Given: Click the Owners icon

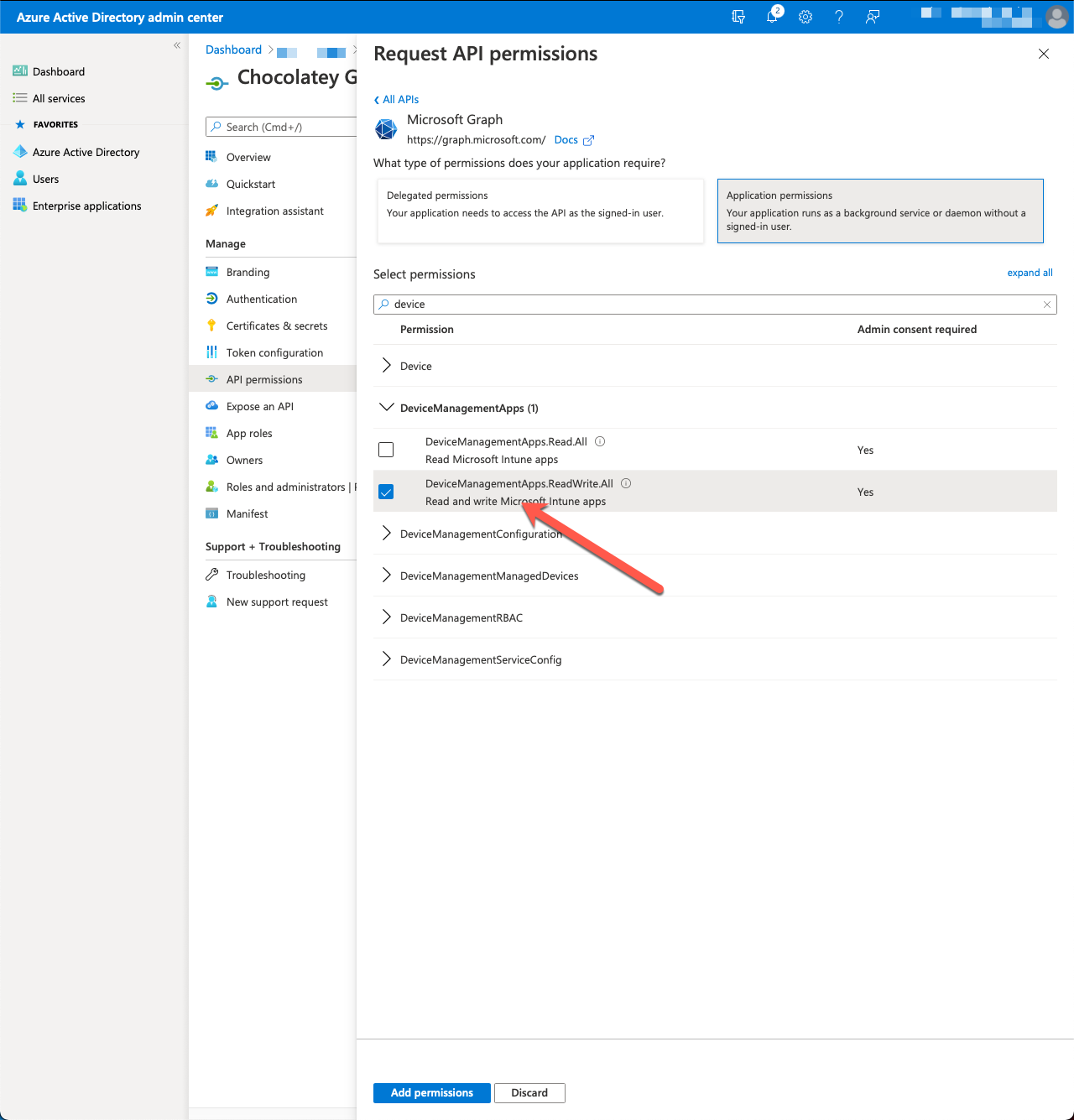Looking at the screenshot, I should coord(211,460).
